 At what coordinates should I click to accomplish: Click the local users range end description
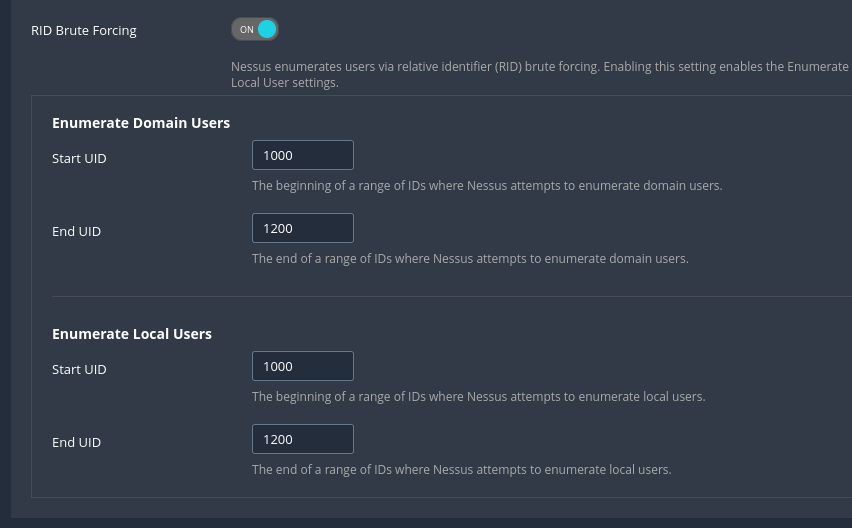[x=461, y=469]
